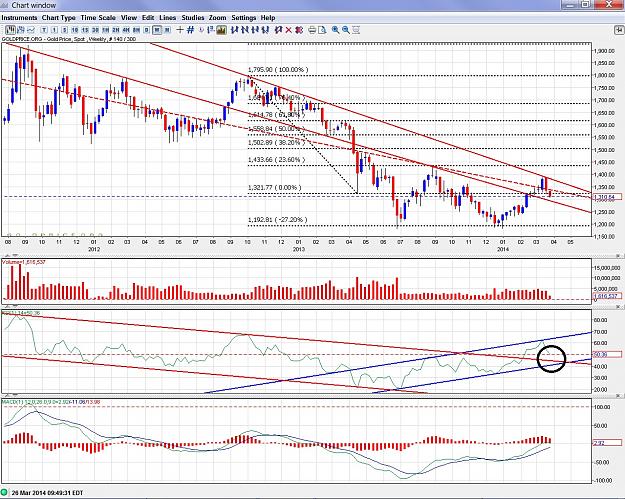Open print preview page icon

pyautogui.click(x=323, y=30)
